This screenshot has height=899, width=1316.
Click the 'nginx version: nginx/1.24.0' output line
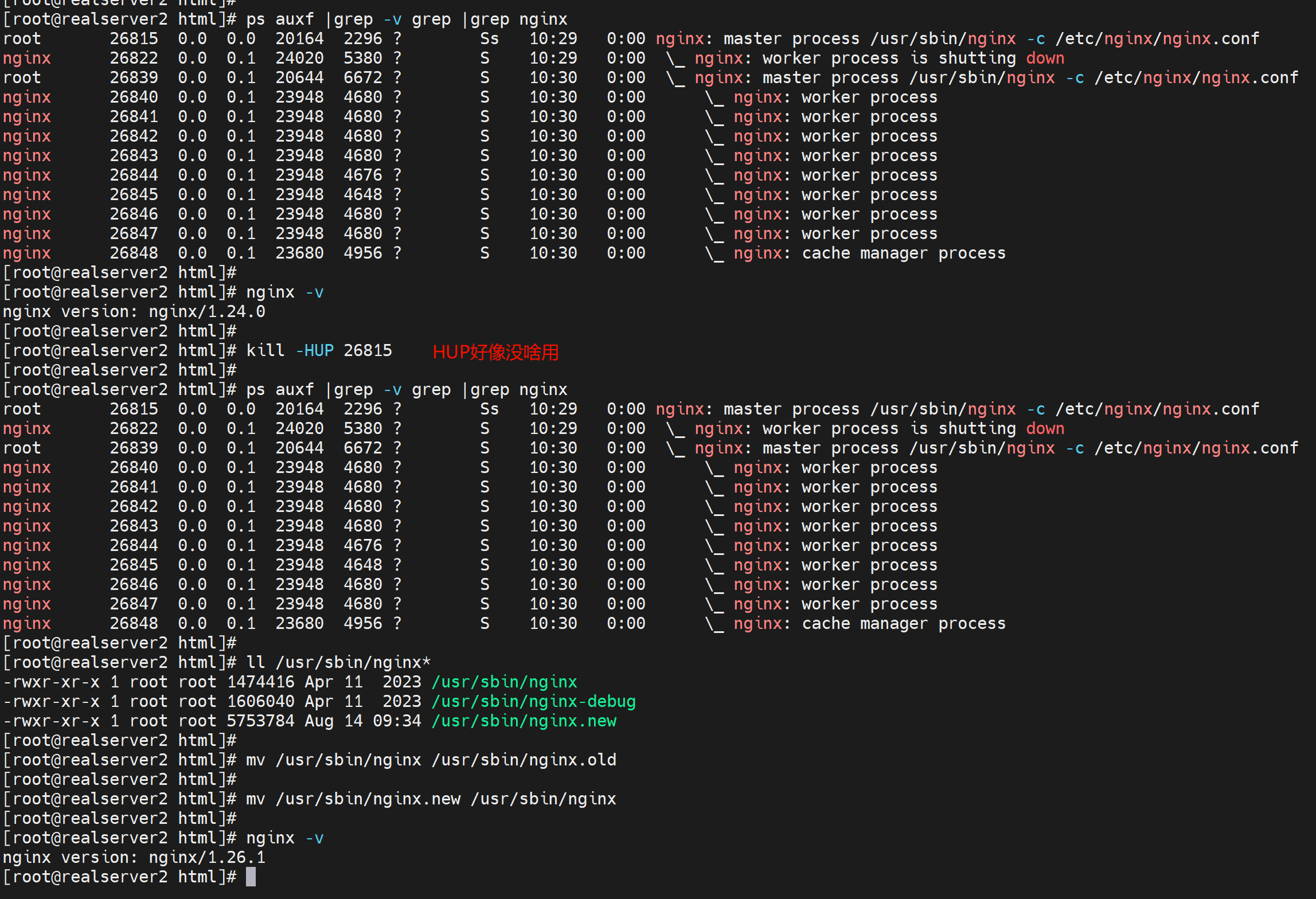134,311
